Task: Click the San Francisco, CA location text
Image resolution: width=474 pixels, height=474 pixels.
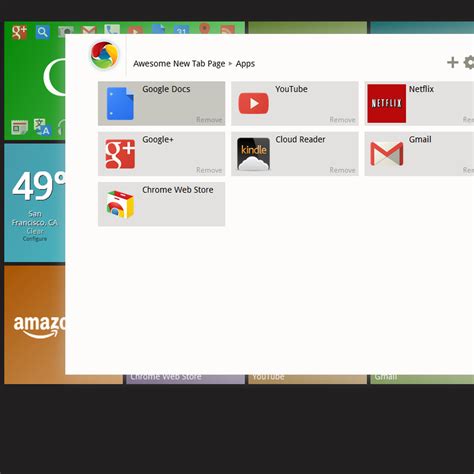Action: [x=35, y=218]
